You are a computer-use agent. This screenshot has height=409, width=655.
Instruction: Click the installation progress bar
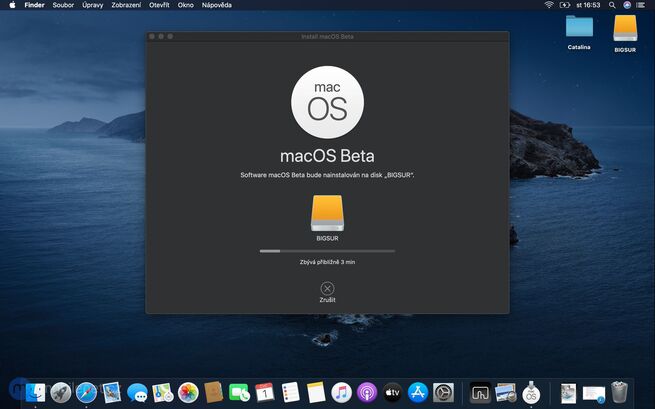(x=327, y=251)
